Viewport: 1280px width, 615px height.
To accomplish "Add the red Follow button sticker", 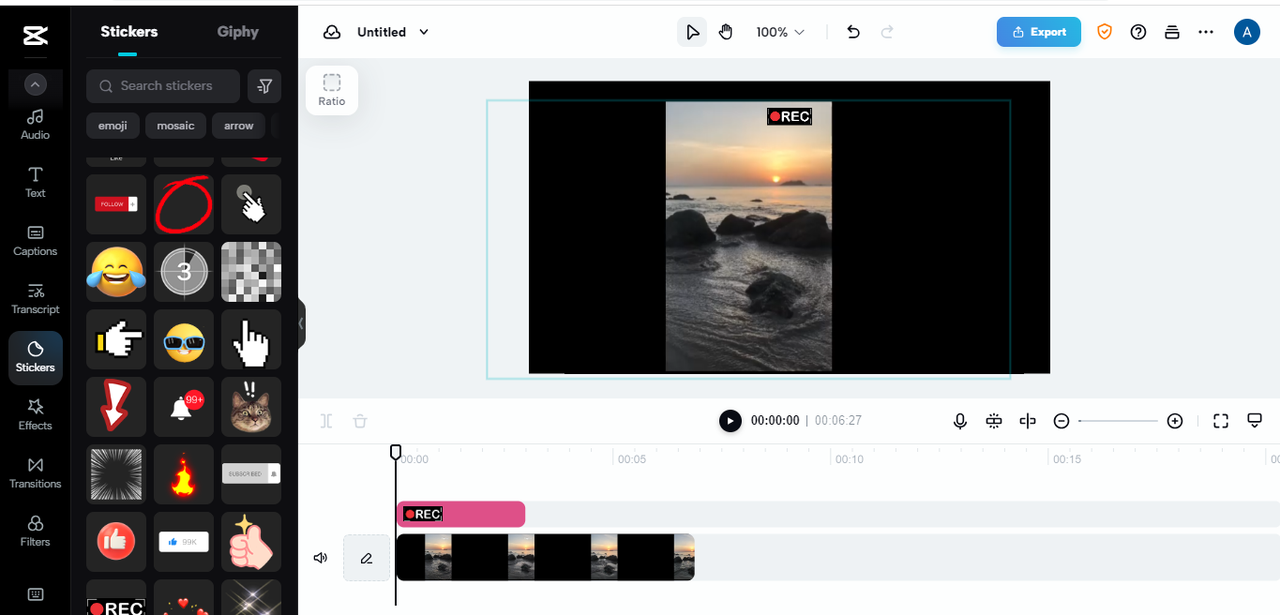I will tap(116, 204).
